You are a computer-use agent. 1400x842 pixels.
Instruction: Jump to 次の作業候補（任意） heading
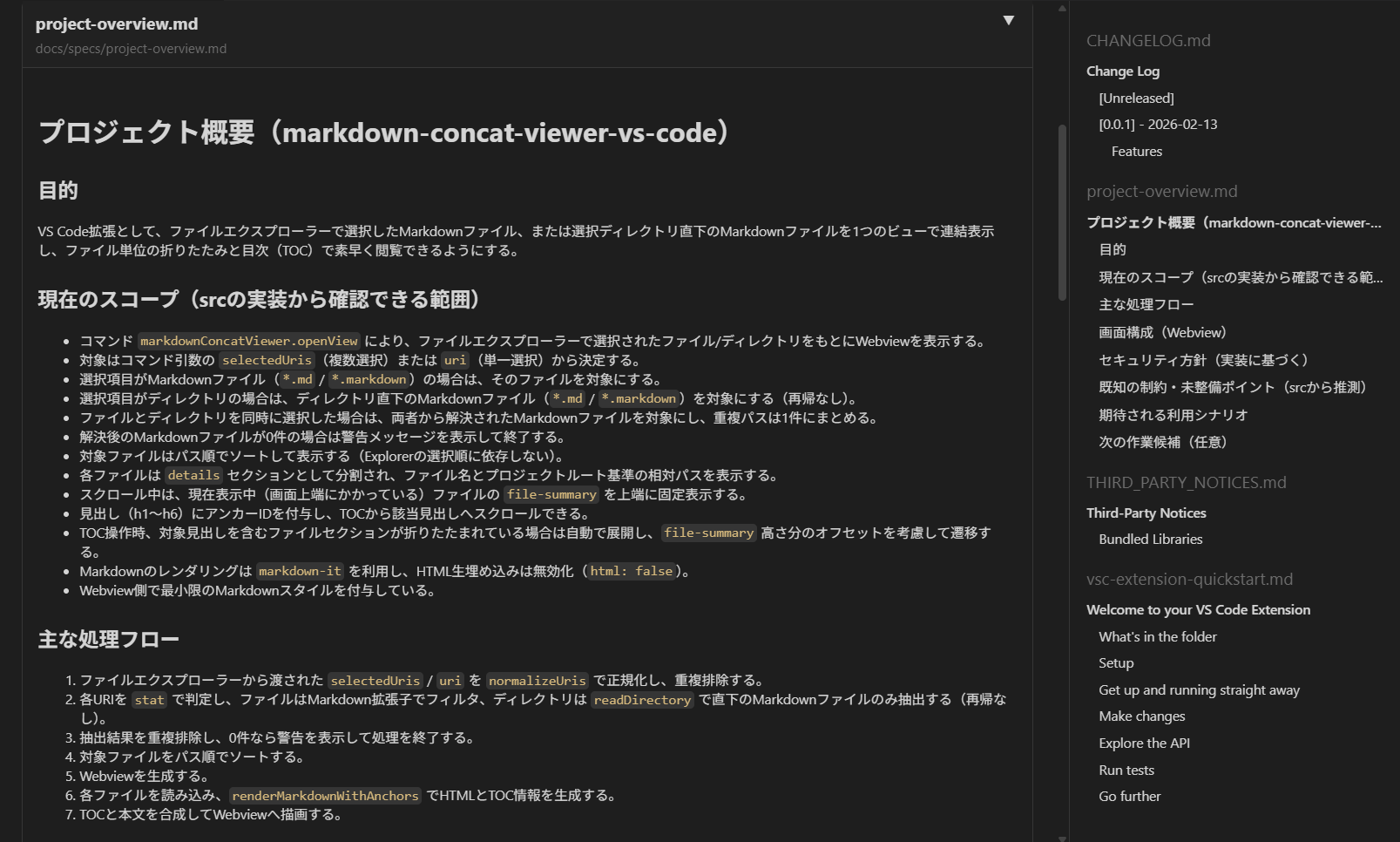pyautogui.click(x=1162, y=443)
